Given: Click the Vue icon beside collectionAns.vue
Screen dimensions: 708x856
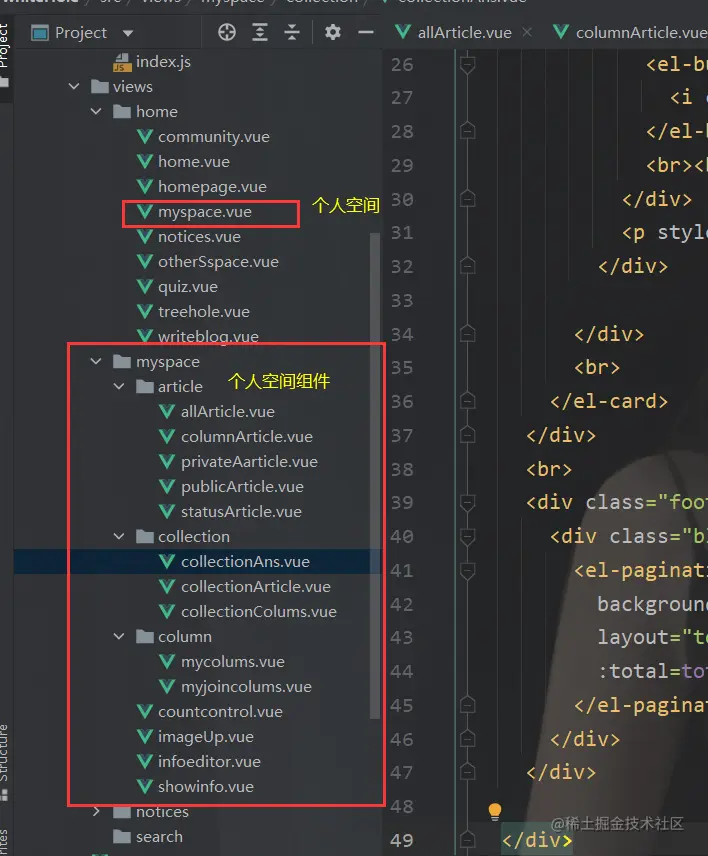Looking at the screenshot, I should point(167,562).
